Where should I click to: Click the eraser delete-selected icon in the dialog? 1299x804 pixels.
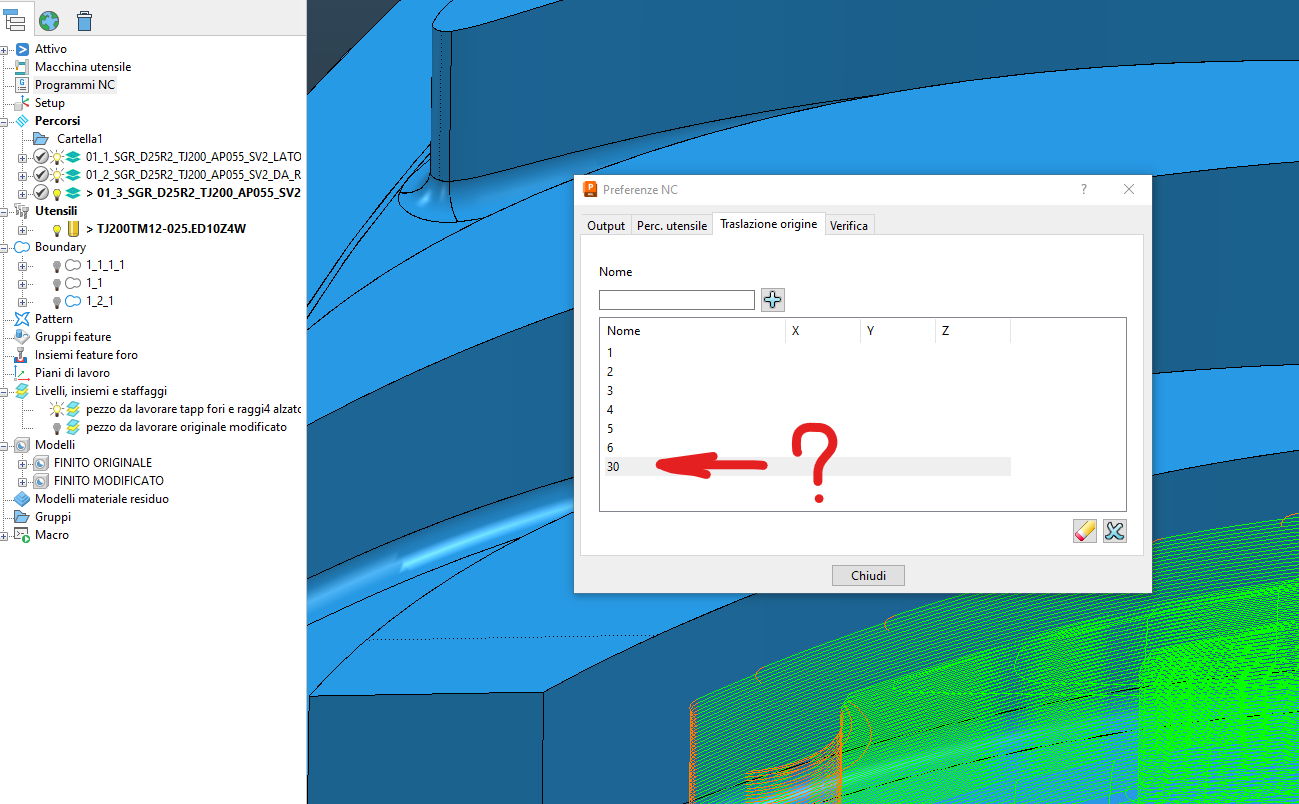(1085, 531)
